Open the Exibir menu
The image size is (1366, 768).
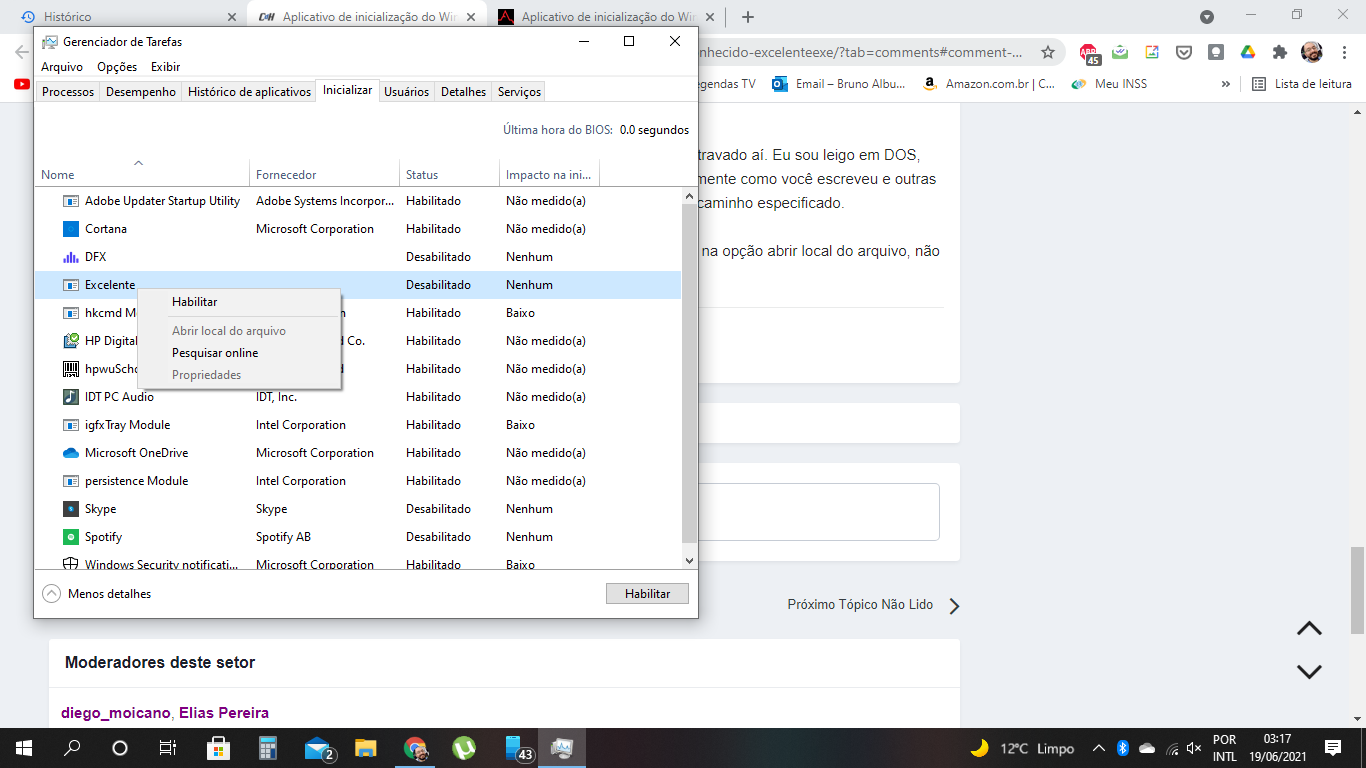tap(166, 67)
